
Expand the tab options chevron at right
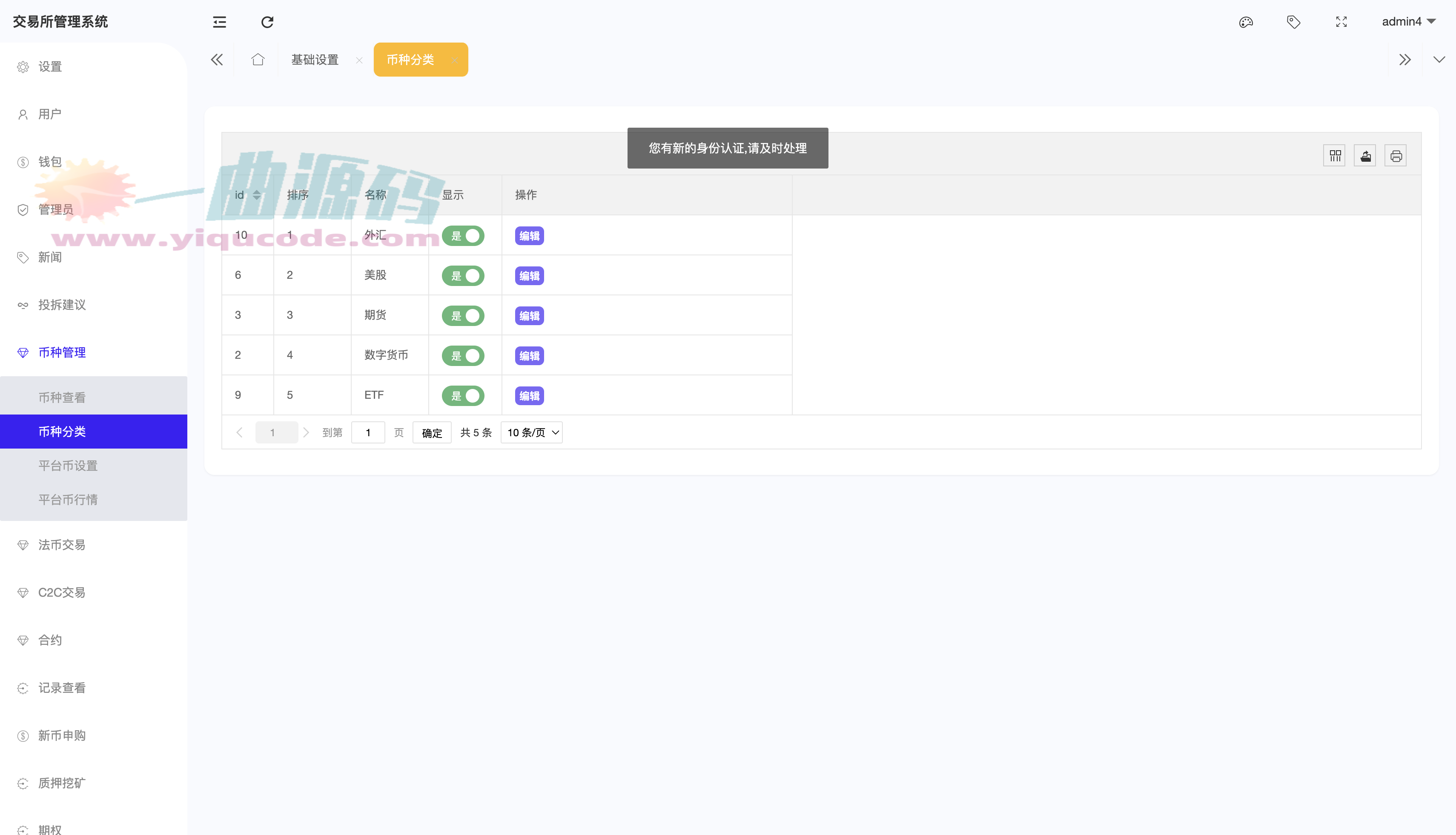pyautogui.click(x=1439, y=60)
